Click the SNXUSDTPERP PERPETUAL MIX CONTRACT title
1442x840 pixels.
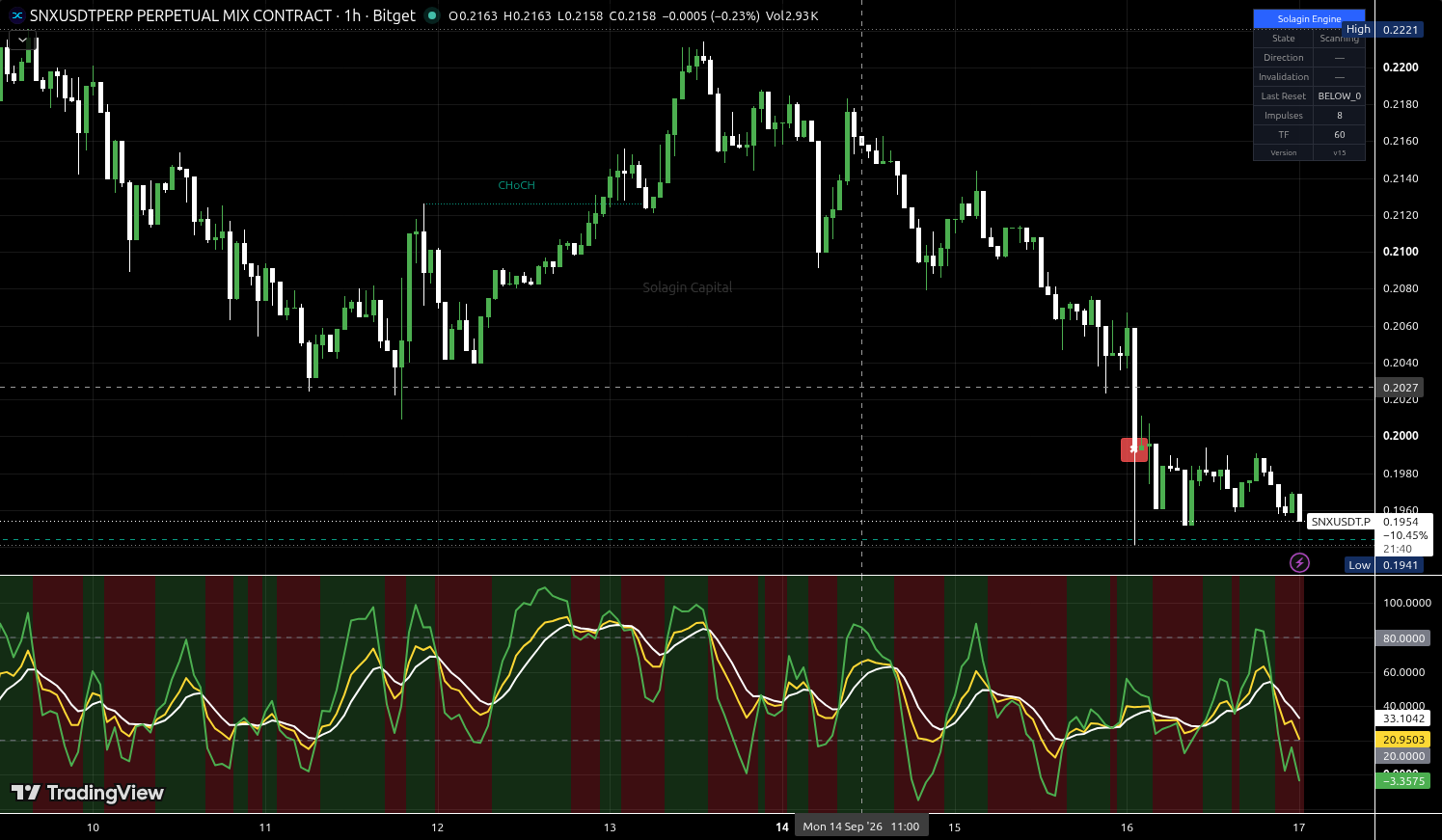(x=180, y=15)
